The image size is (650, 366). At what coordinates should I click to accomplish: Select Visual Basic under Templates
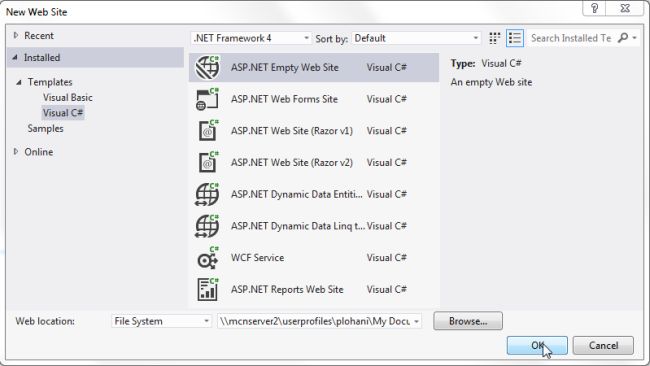[x=68, y=97]
